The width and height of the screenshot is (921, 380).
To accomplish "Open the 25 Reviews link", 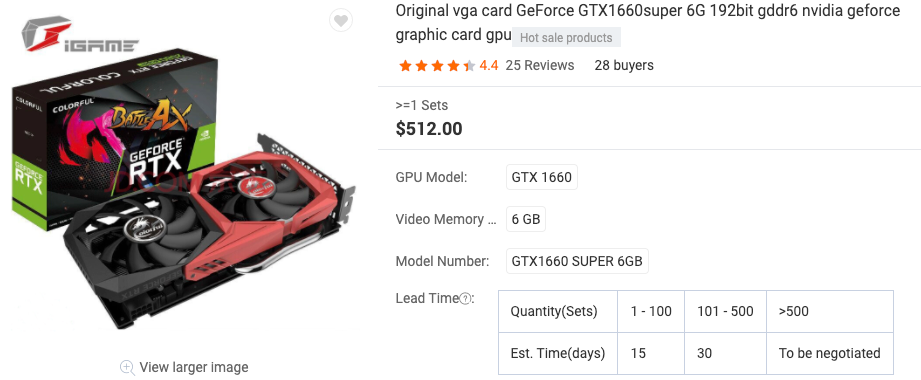I will (540, 65).
